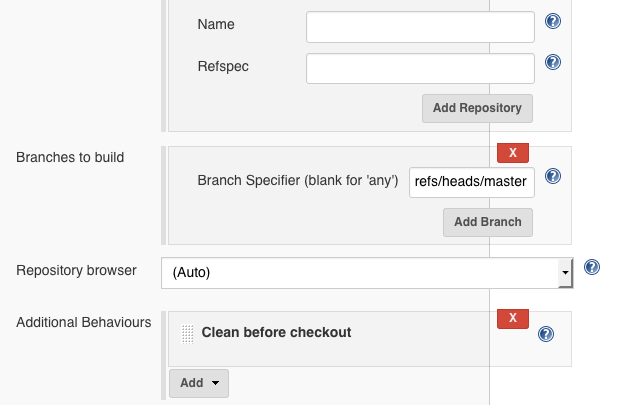Open help for the Name field
637x405 pixels.
pyautogui.click(x=552, y=21)
